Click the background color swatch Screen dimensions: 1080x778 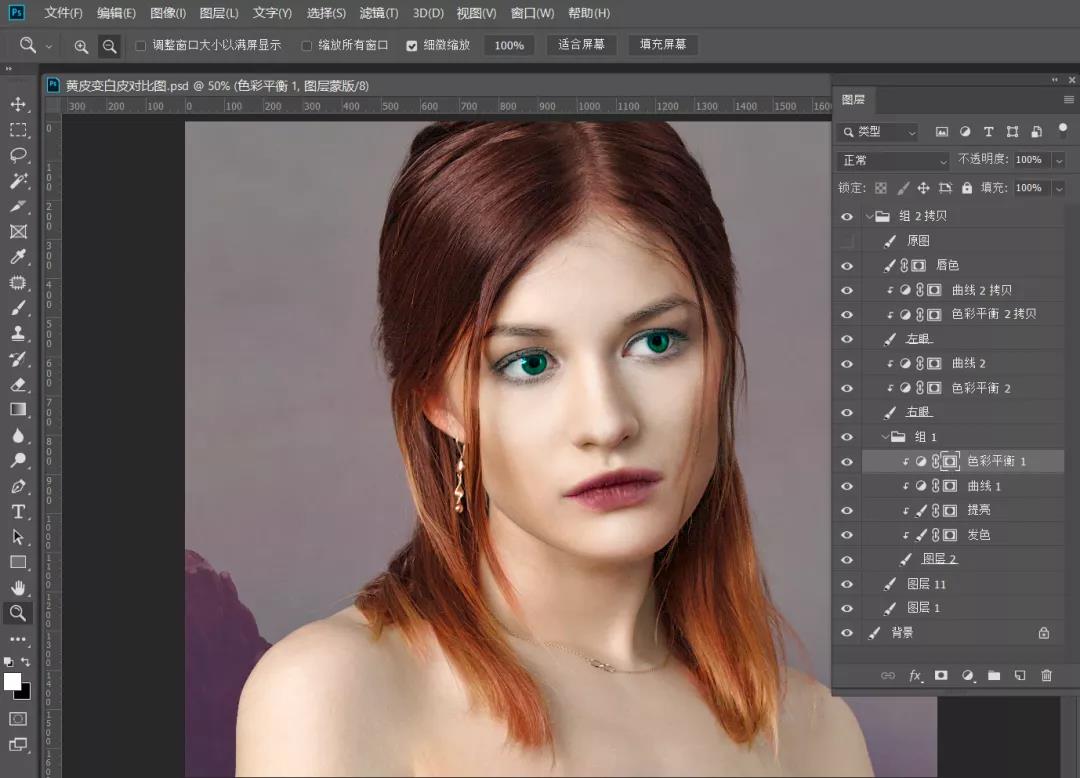click(25, 693)
